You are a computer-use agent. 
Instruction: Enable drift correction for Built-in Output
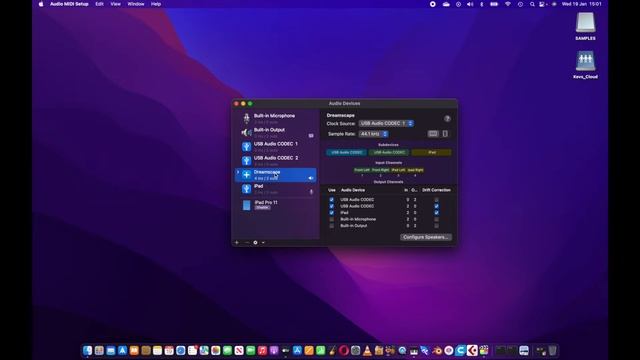tap(436, 226)
